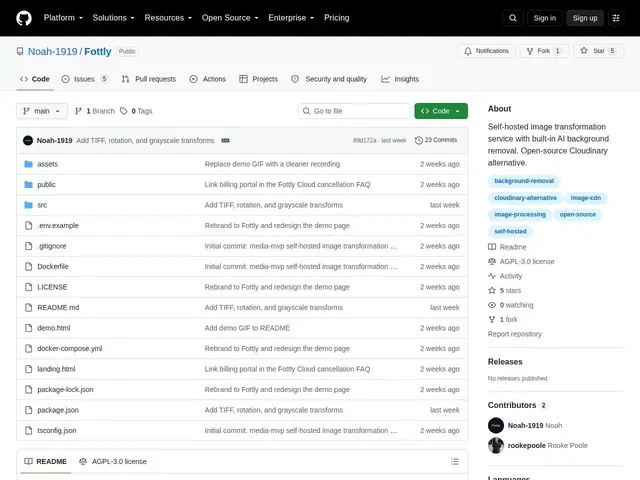Switch to the Code tab
This screenshot has width=640, height=480.
point(35,79)
